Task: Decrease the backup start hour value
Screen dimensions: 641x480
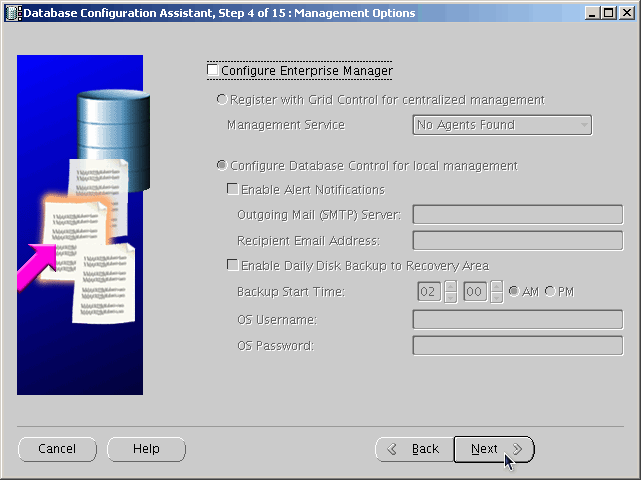Action: pos(450,297)
